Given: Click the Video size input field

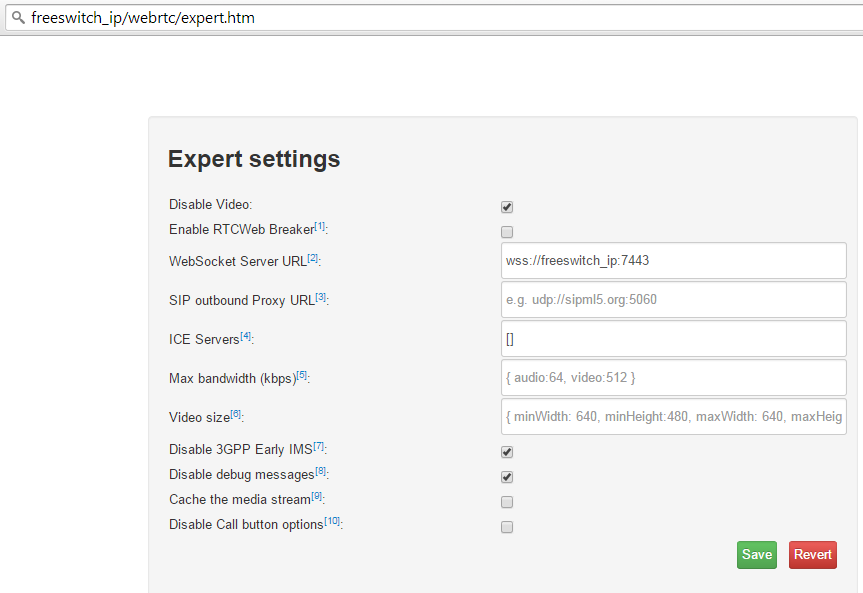Looking at the screenshot, I should click(x=674, y=417).
